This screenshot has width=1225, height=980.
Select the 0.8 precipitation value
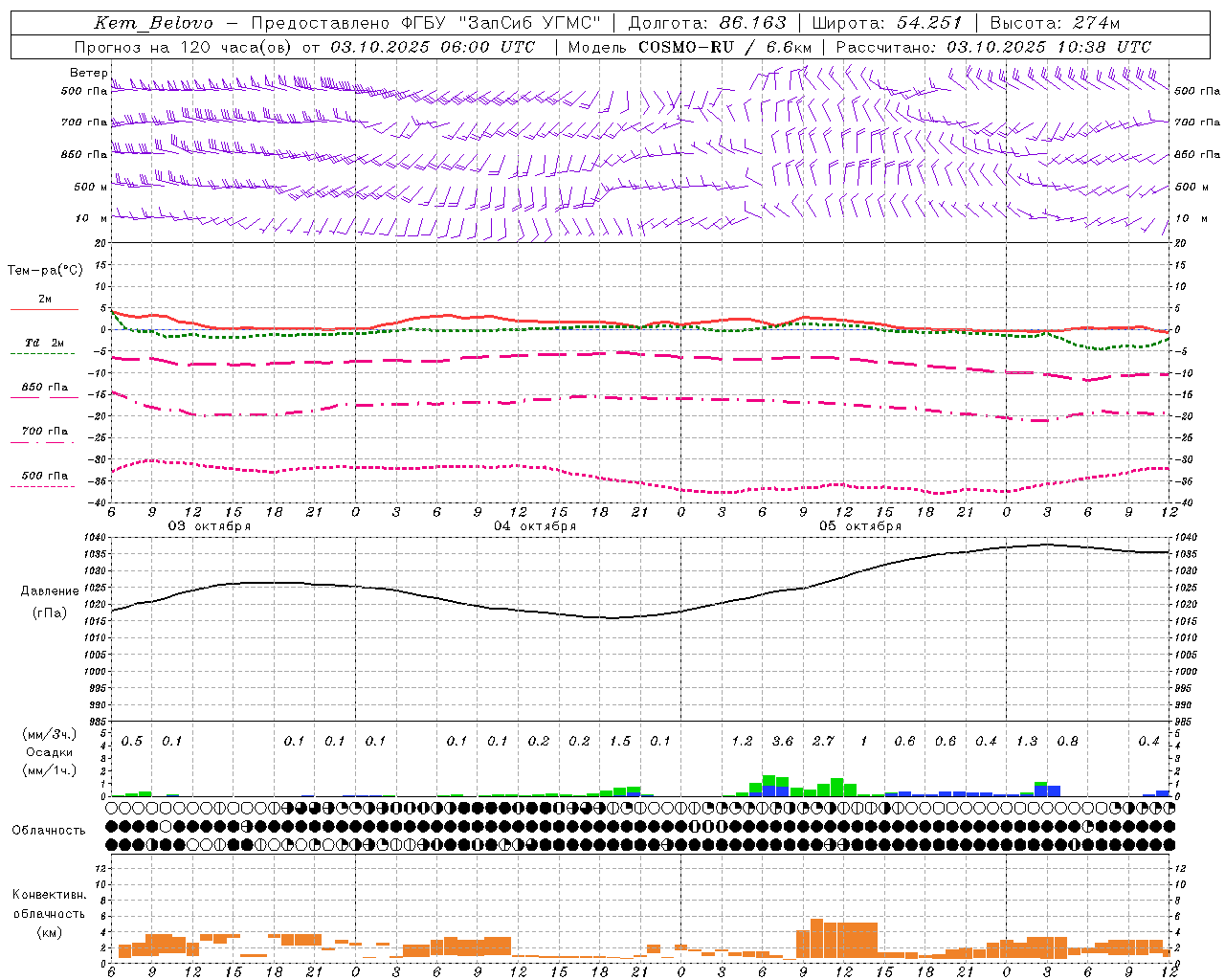[x=1067, y=742]
